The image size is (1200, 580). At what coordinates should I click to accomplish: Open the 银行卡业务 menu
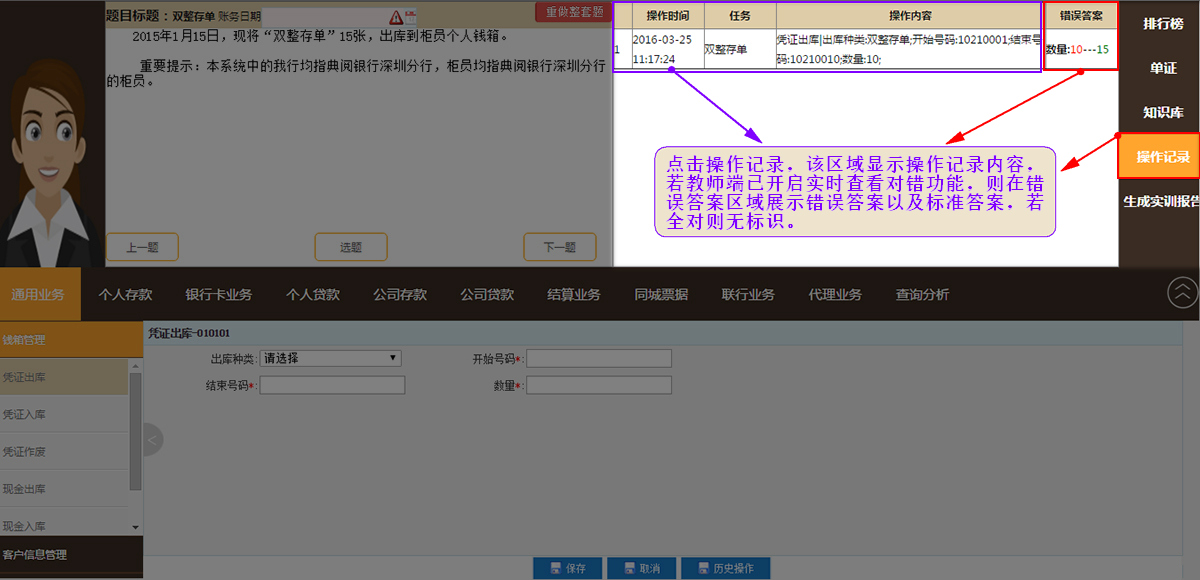[x=218, y=294]
